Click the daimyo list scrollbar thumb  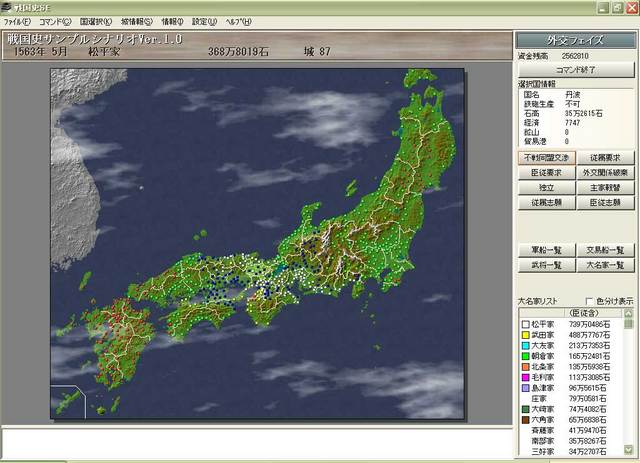point(628,324)
